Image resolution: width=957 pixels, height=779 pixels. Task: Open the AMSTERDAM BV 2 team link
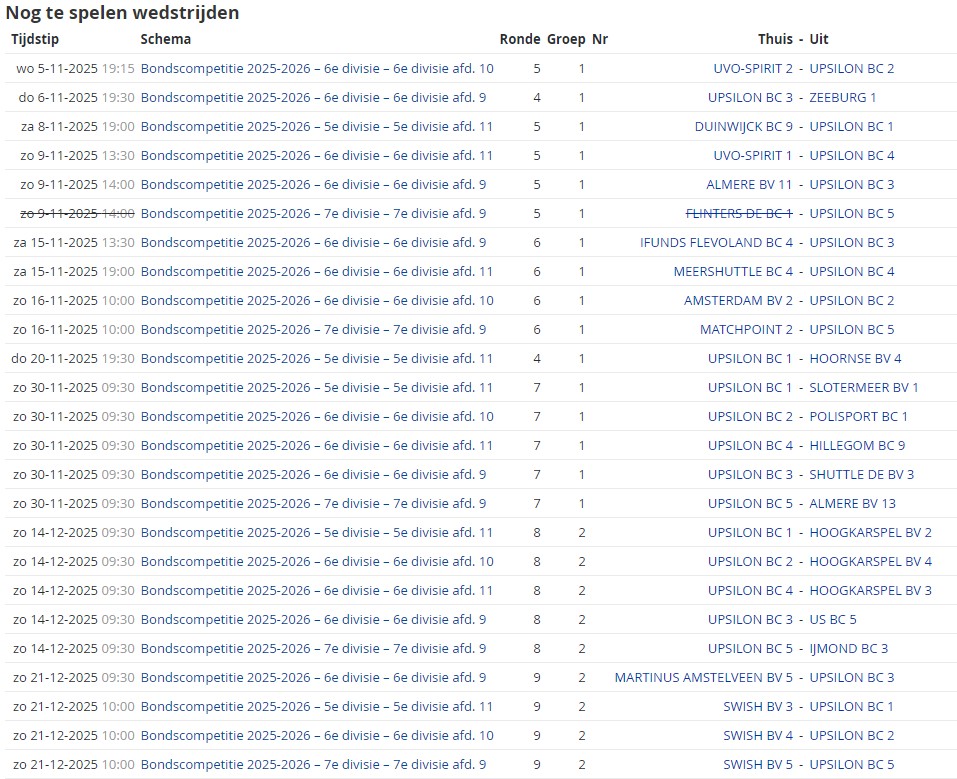tap(738, 301)
